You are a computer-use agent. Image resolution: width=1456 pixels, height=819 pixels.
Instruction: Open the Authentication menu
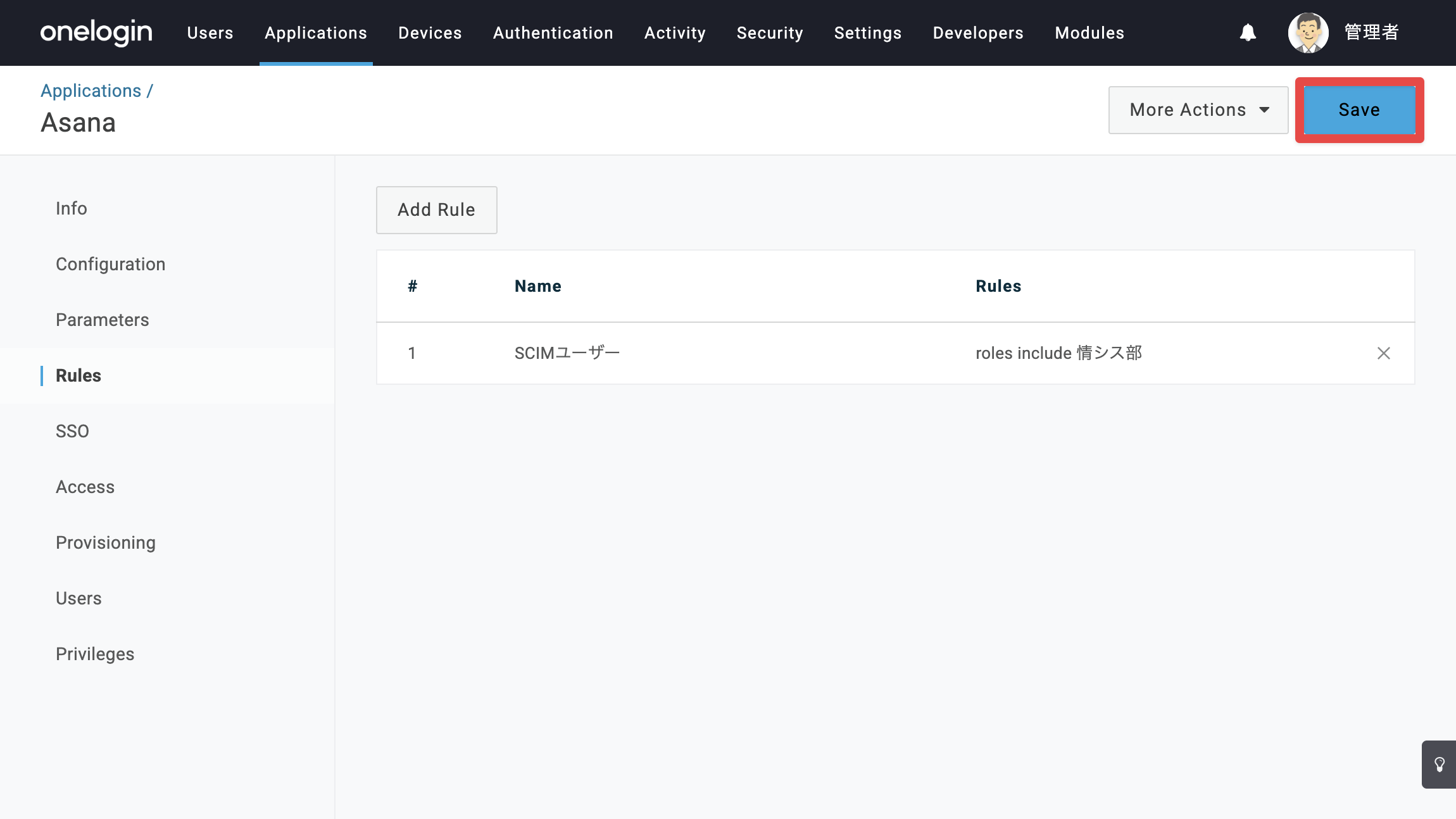coord(553,33)
